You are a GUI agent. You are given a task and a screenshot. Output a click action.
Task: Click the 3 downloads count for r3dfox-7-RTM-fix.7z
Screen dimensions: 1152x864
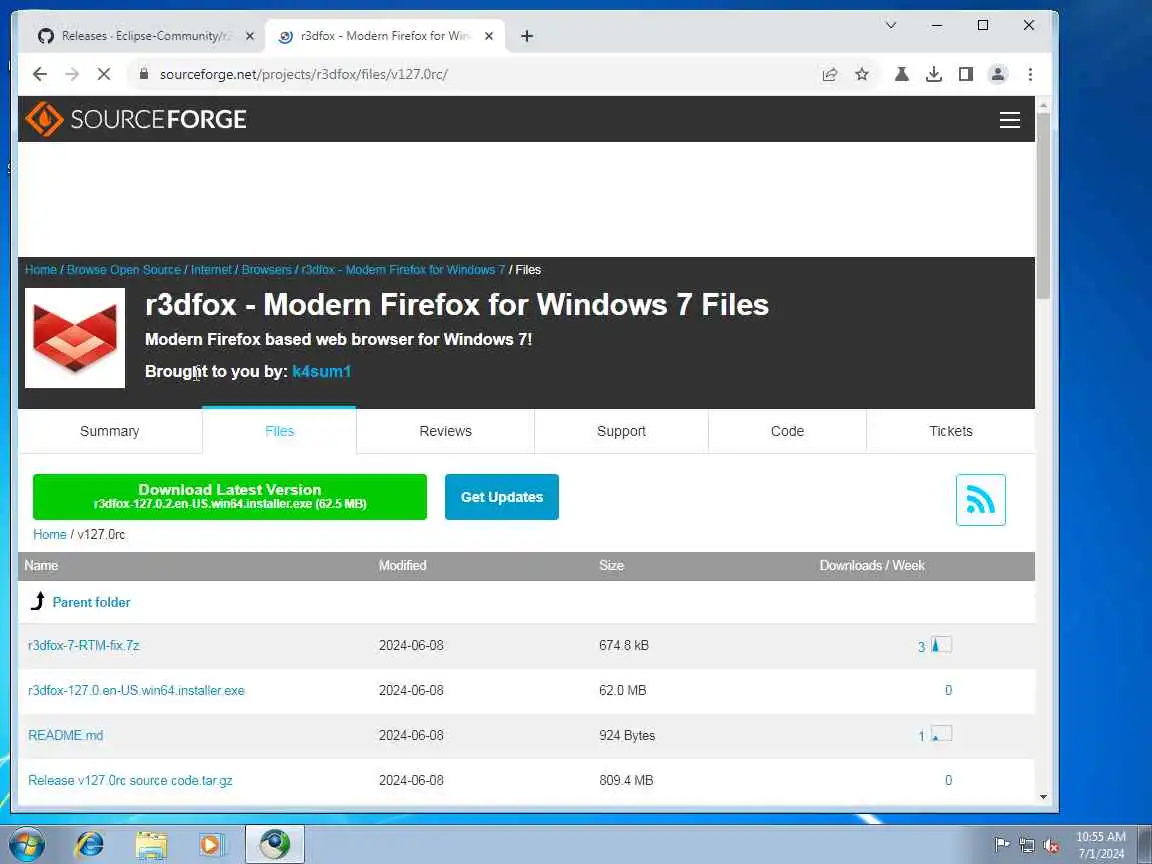pyautogui.click(x=921, y=647)
